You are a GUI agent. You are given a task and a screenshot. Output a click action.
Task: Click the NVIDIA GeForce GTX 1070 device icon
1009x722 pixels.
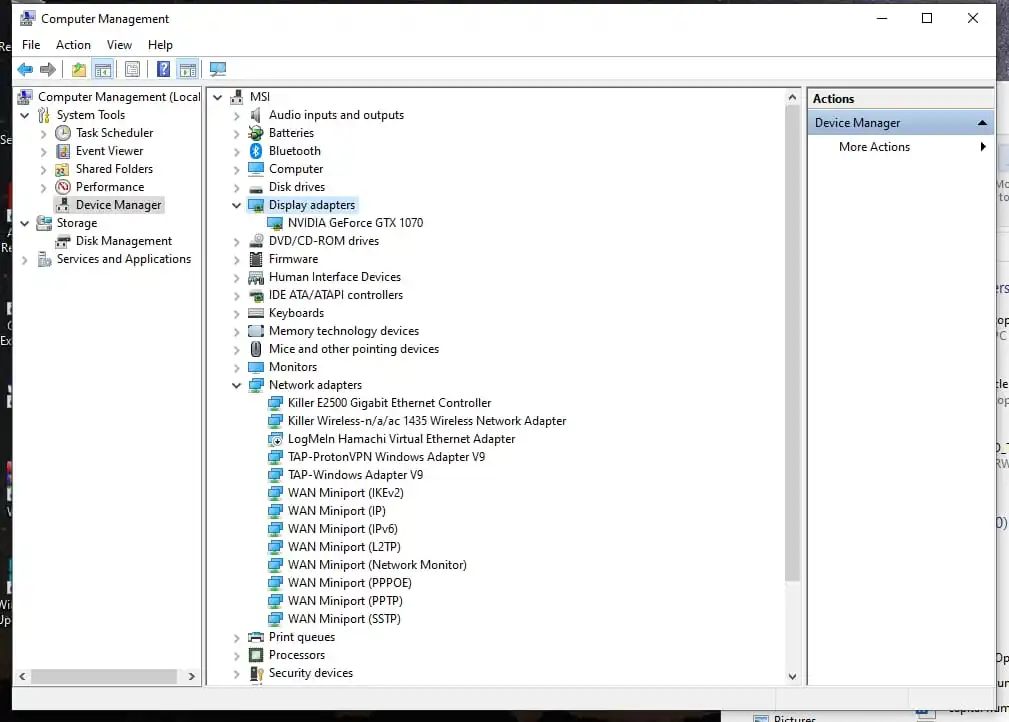point(275,223)
